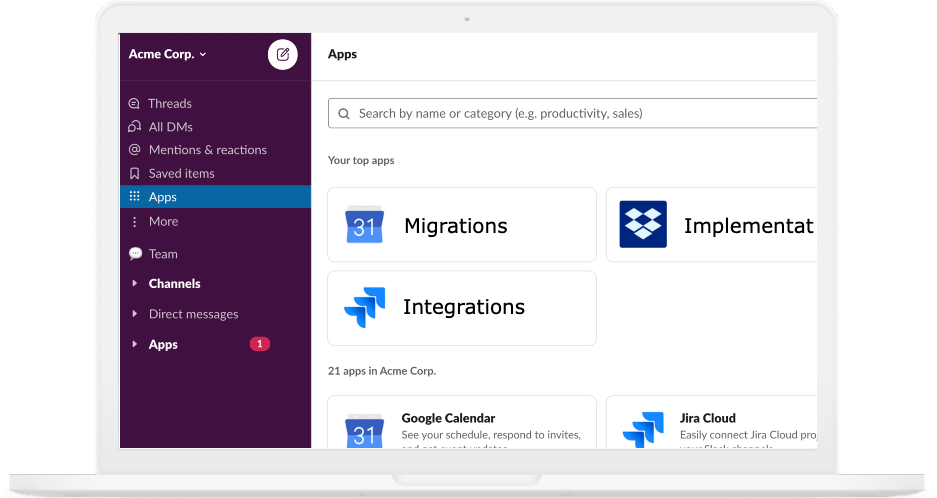Click the Saved items bookmark icon
The height and width of the screenshot is (498, 937).
tap(135, 173)
